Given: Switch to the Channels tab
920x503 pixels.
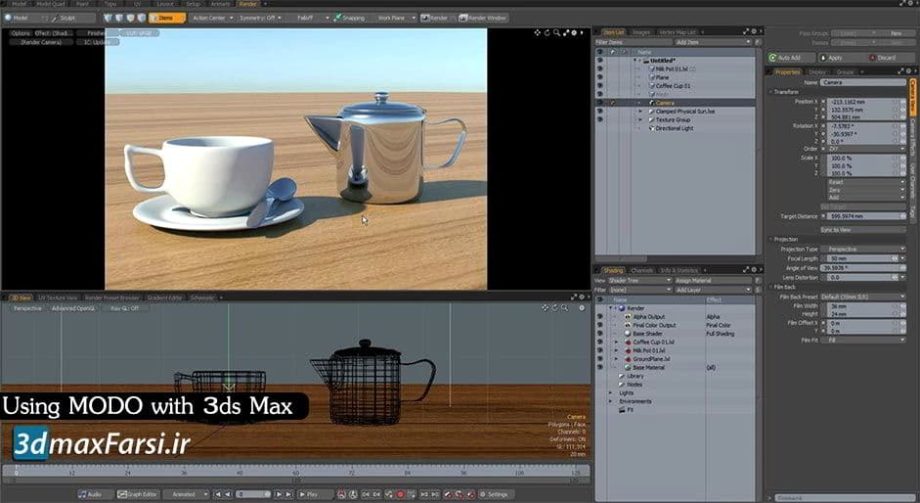Looking at the screenshot, I should [x=642, y=271].
